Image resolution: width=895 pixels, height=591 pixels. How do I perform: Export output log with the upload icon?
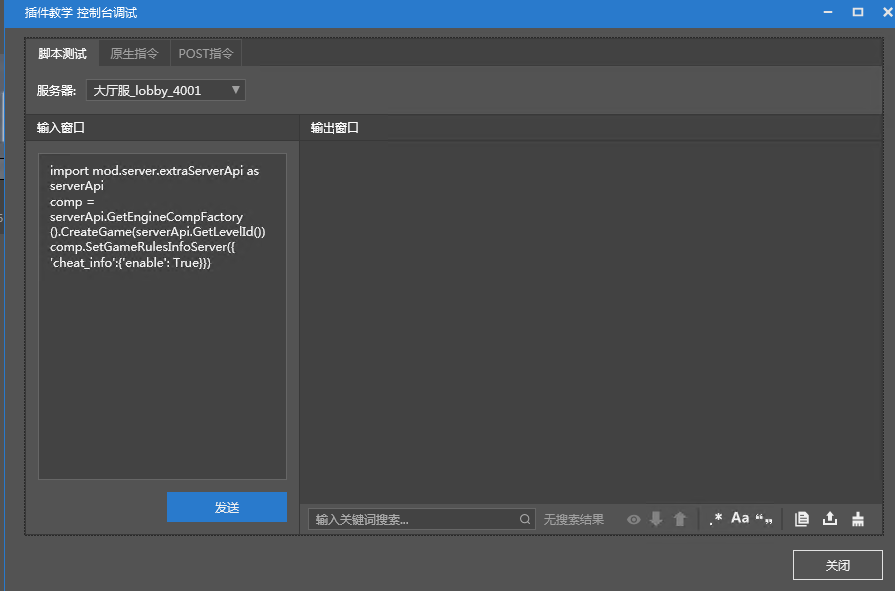point(829,519)
